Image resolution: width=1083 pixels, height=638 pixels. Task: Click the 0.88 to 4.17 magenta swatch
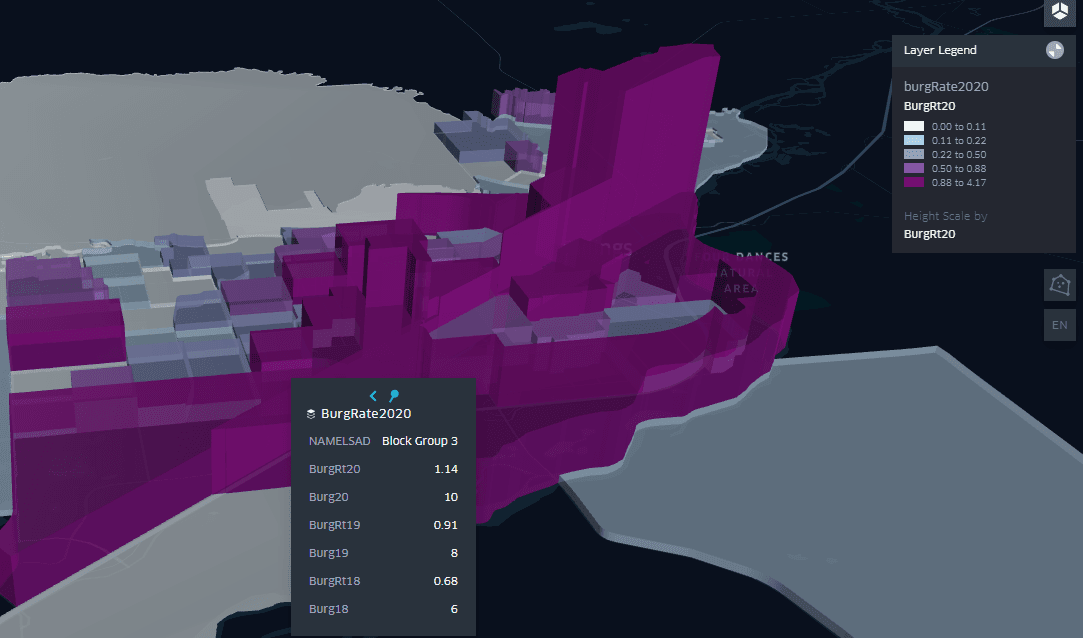[914, 183]
